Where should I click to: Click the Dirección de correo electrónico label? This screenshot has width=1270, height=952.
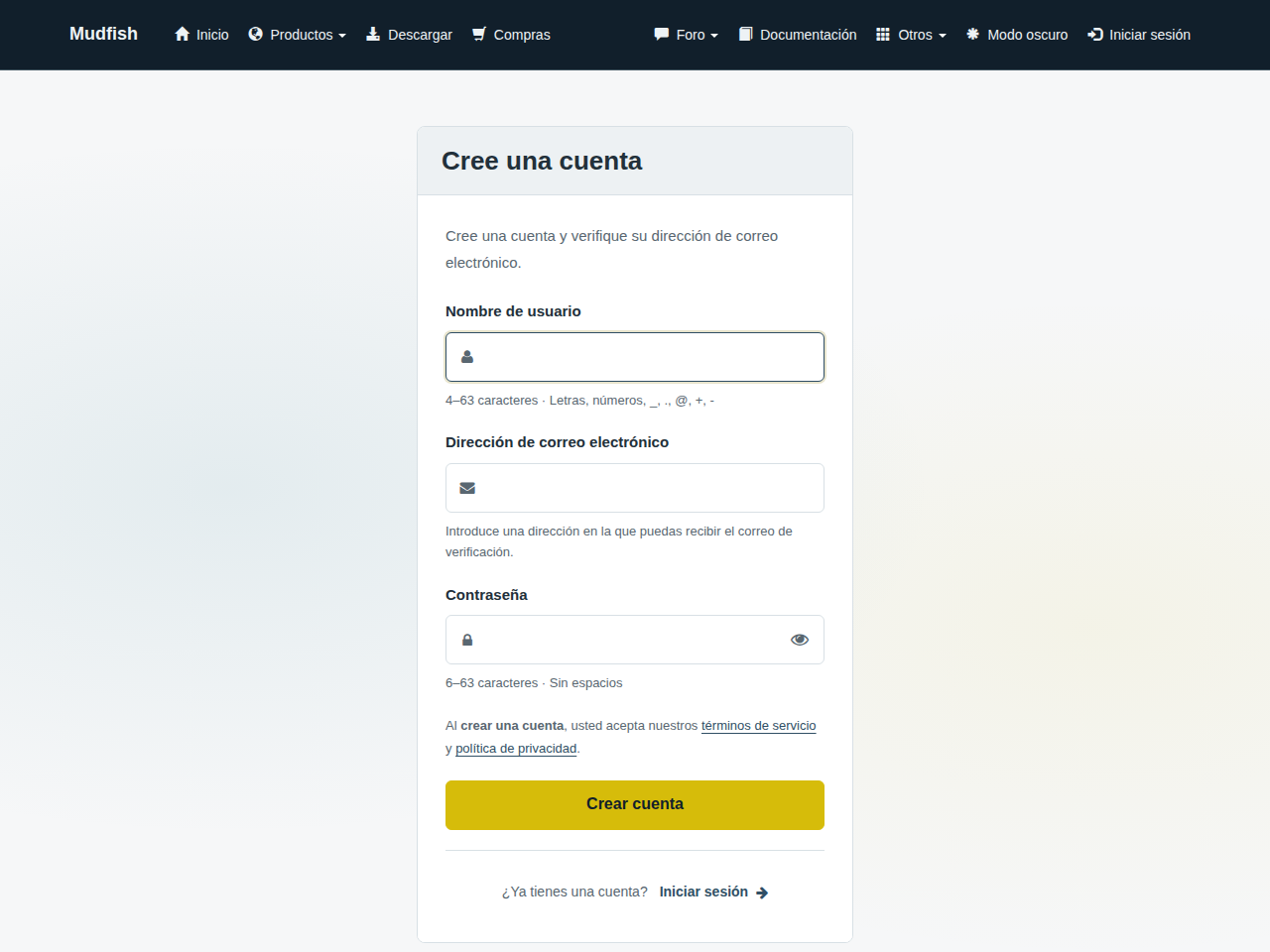click(557, 442)
